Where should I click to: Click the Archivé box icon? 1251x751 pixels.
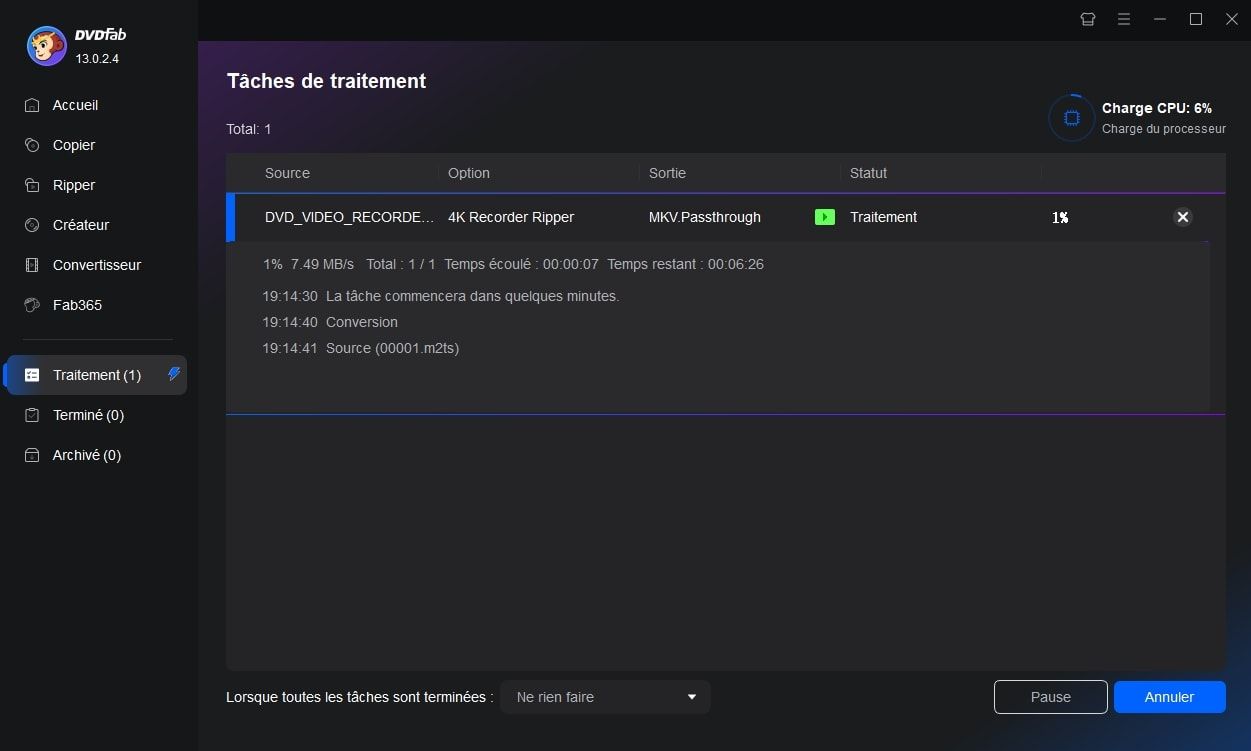pos(32,455)
